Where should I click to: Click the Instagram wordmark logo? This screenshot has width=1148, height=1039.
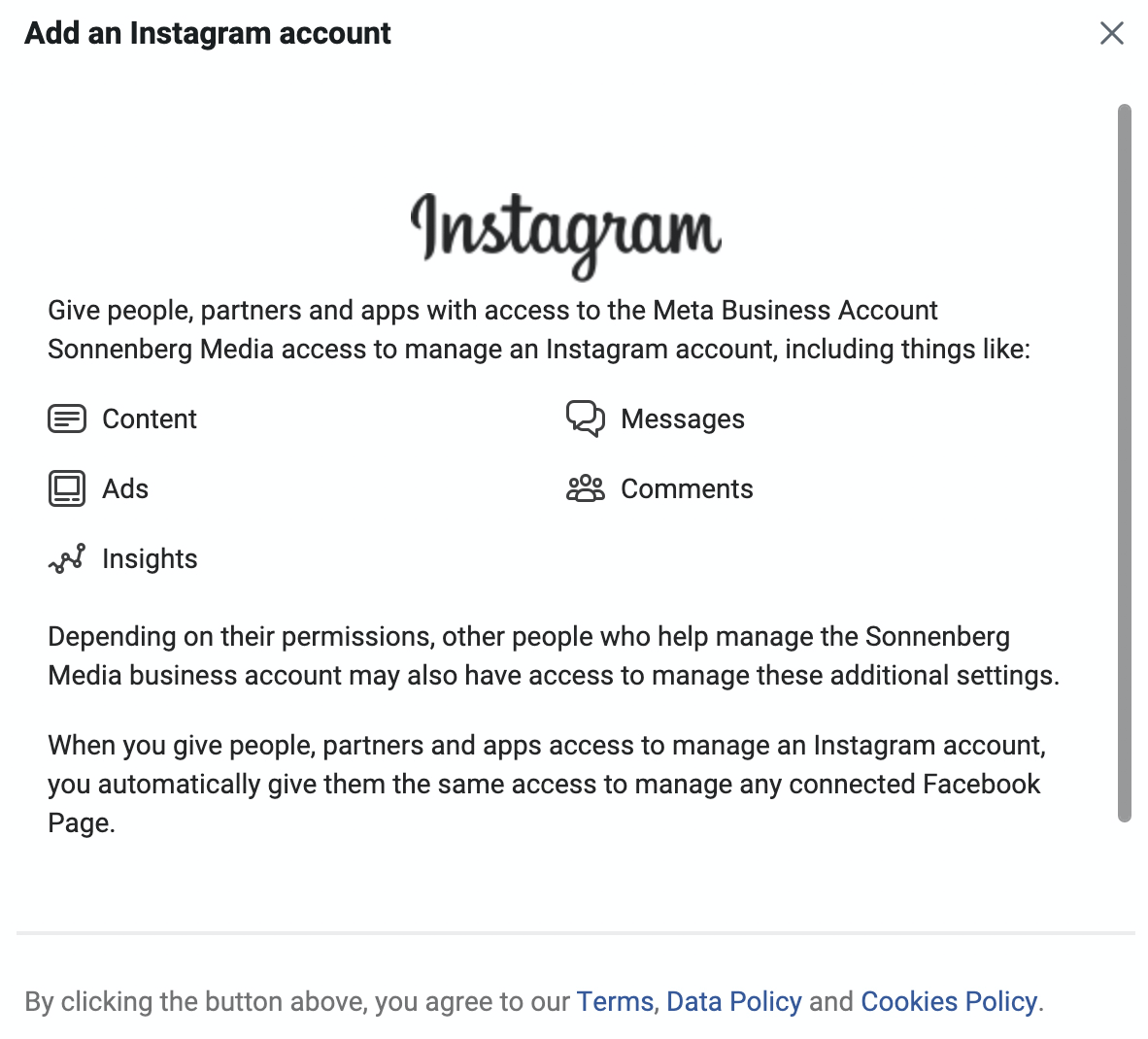coord(565,233)
